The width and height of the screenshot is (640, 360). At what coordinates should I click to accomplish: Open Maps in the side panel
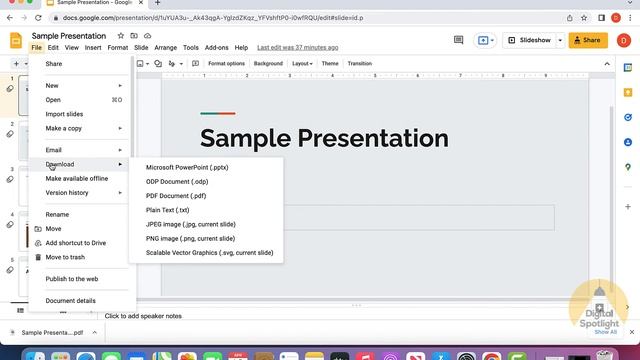click(628, 167)
